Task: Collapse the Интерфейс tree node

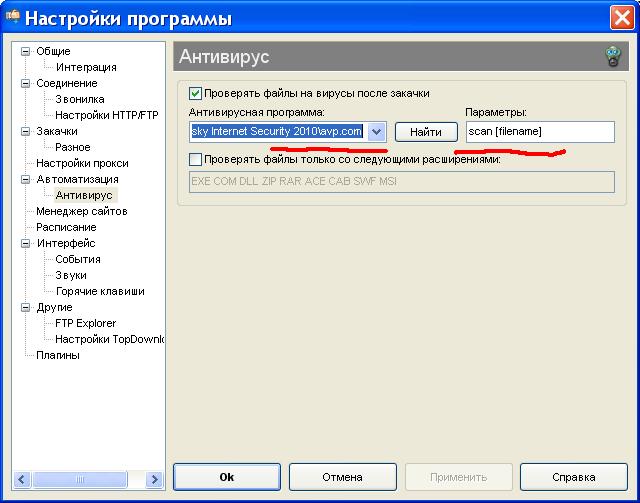Action: 26,243
